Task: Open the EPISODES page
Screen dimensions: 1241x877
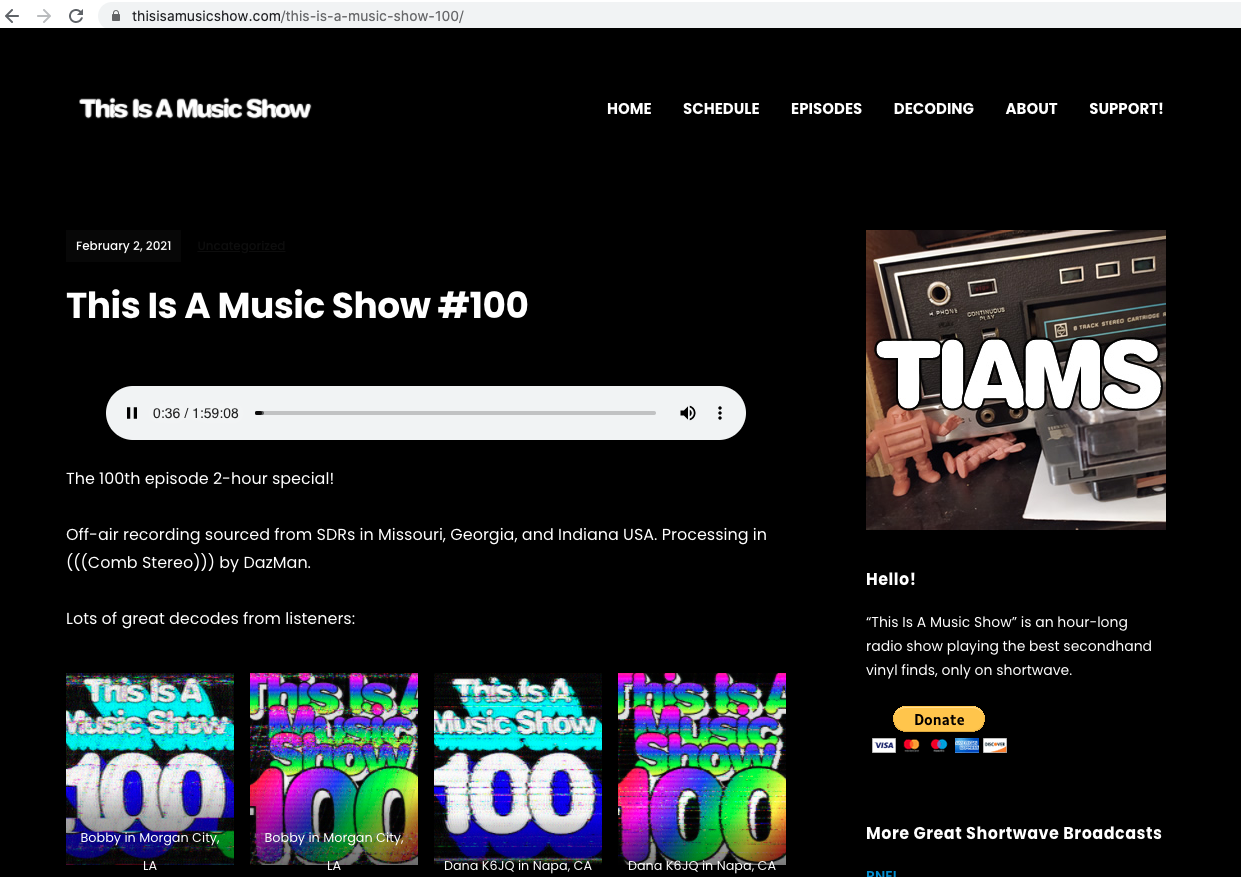Action: pyautogui.click(x=826, y=109)
